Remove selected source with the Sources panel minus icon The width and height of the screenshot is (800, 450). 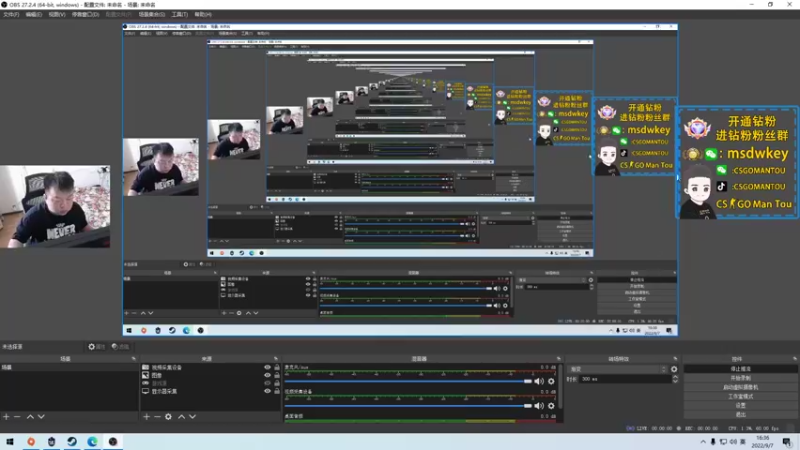coord(157,417)
